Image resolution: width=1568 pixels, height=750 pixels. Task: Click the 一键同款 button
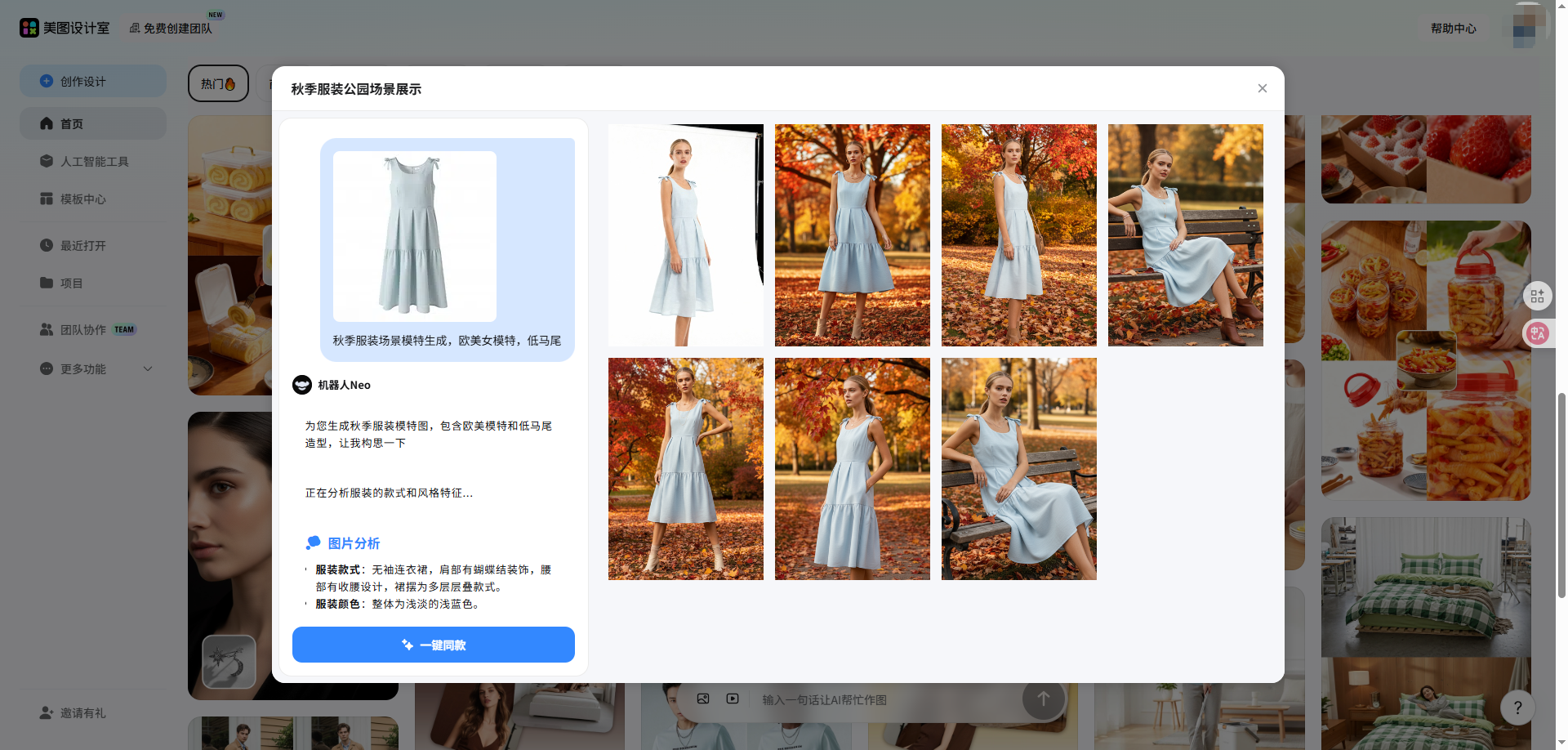click(x=433, y=645)
